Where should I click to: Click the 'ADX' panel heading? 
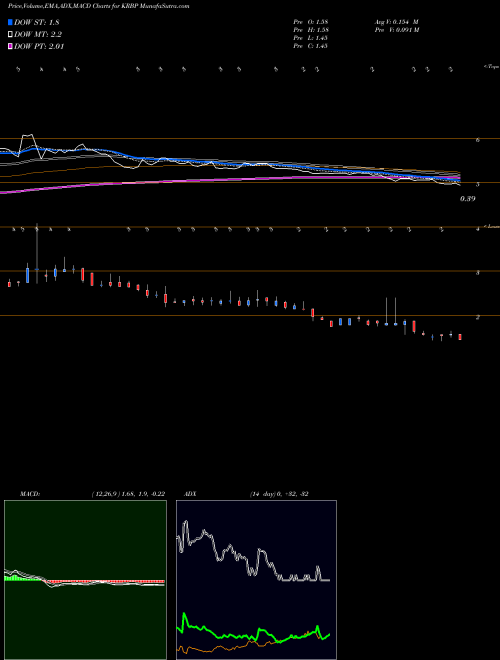tap(190, 494)
